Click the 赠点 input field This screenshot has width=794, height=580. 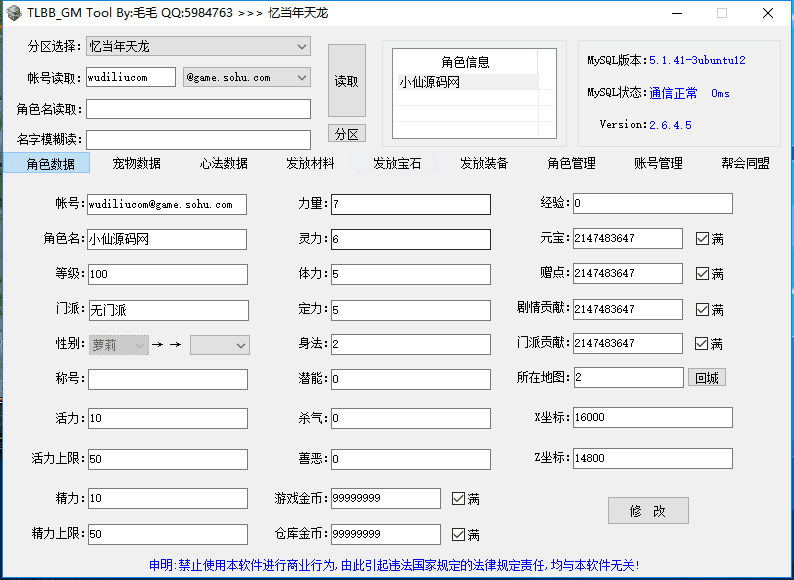pos(628,274)
